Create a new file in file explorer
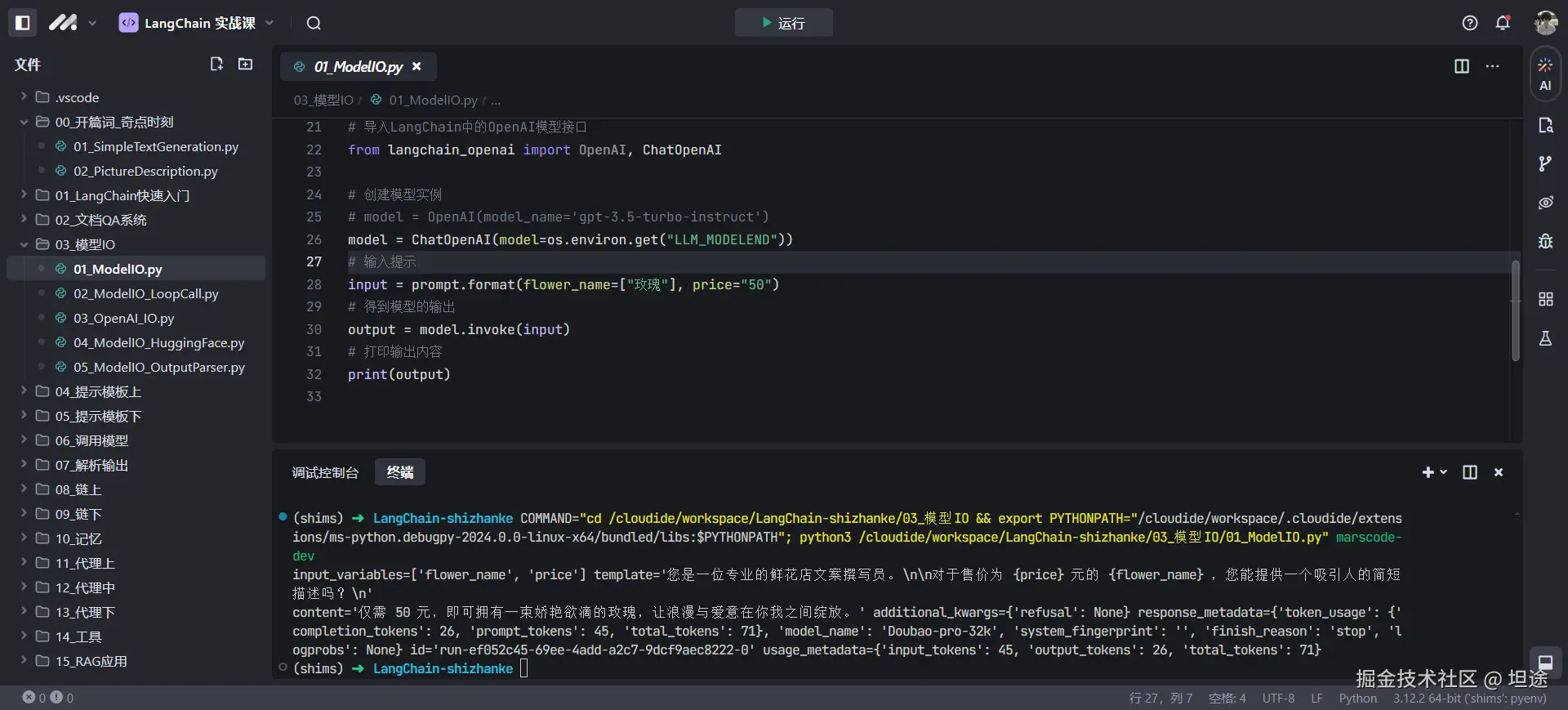The width and height of the screenshot is (1568, 710). (216, 64)
